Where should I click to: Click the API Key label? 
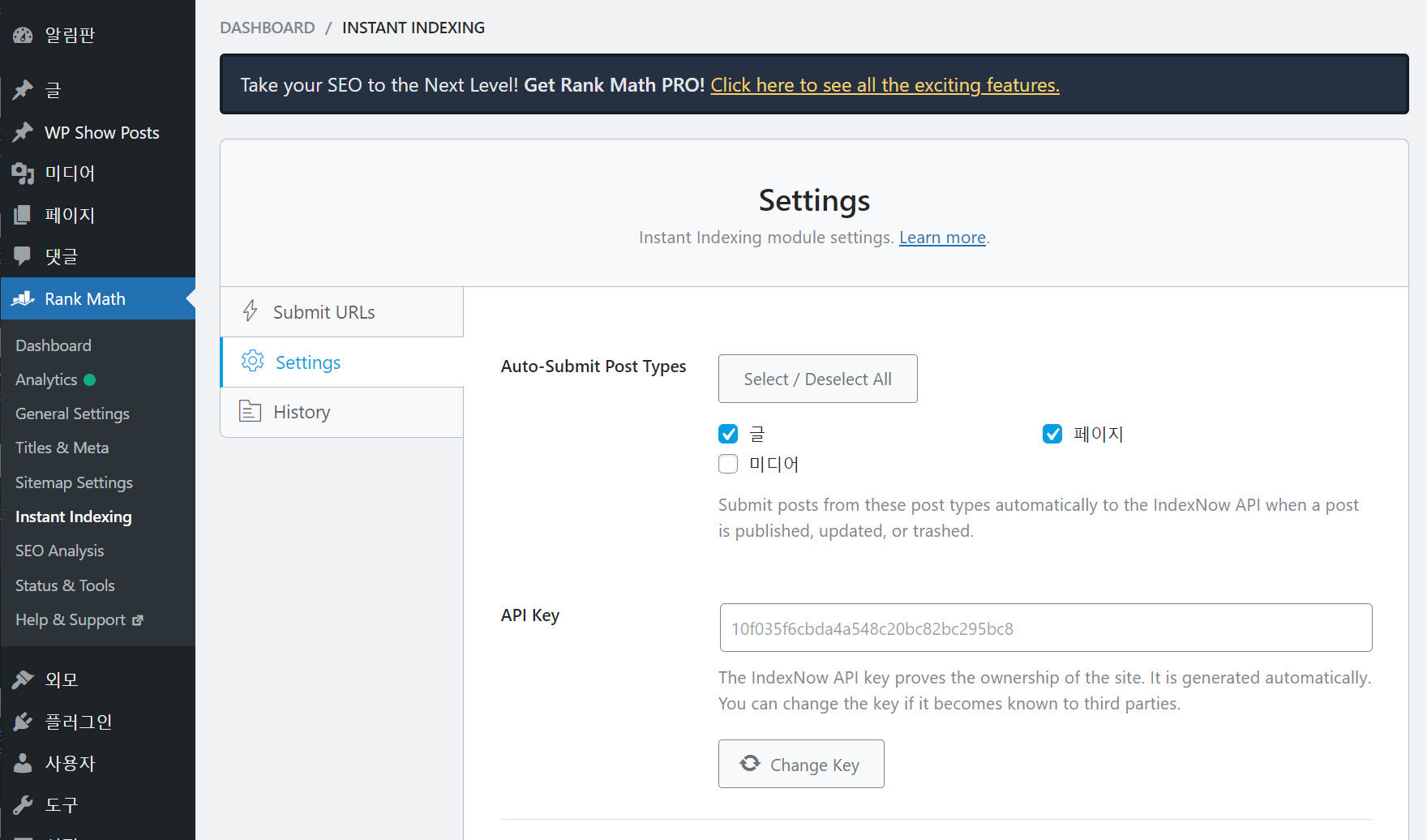[530, 615]
